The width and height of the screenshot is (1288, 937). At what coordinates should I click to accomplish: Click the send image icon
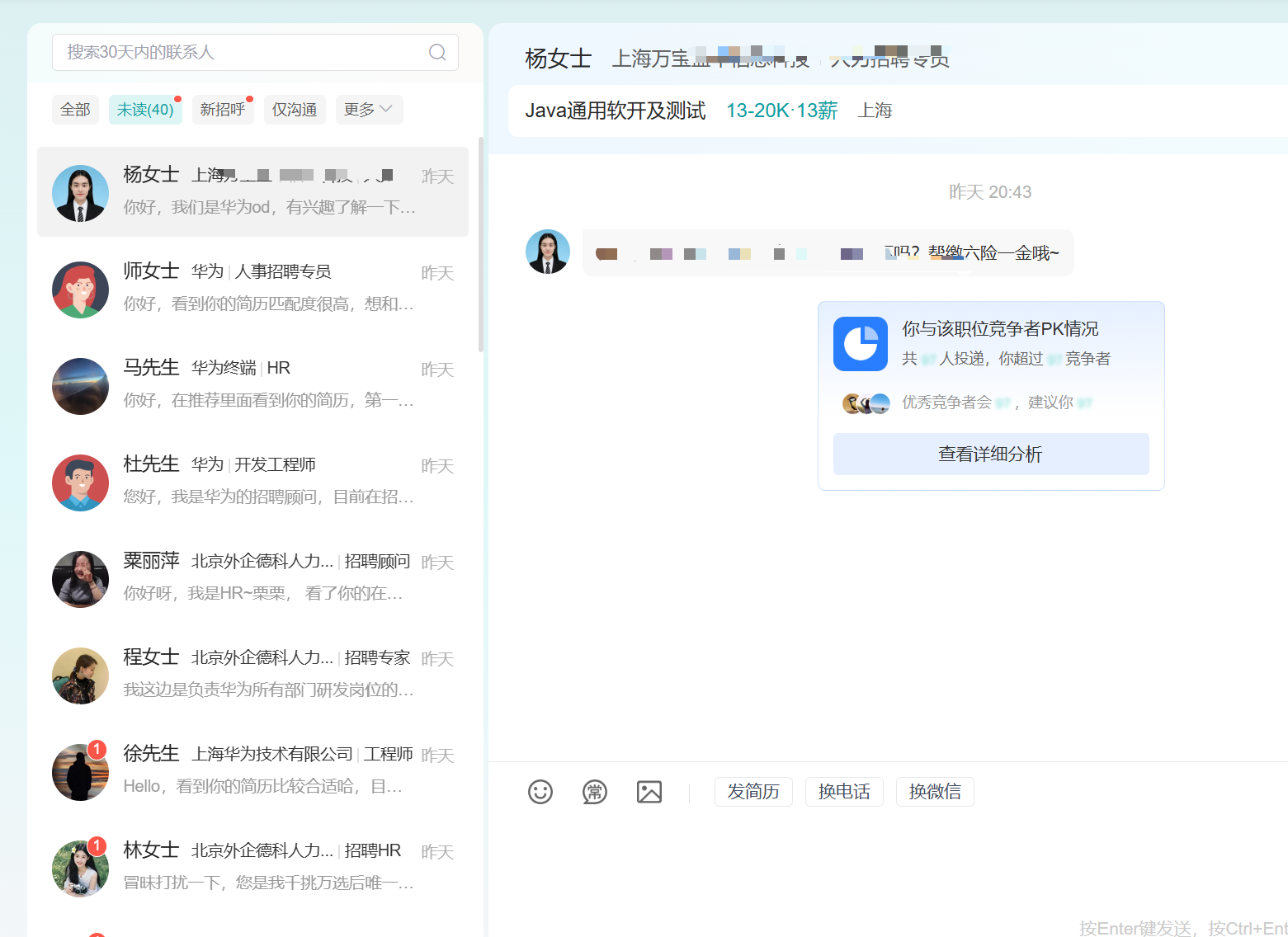tap(649, 792)
